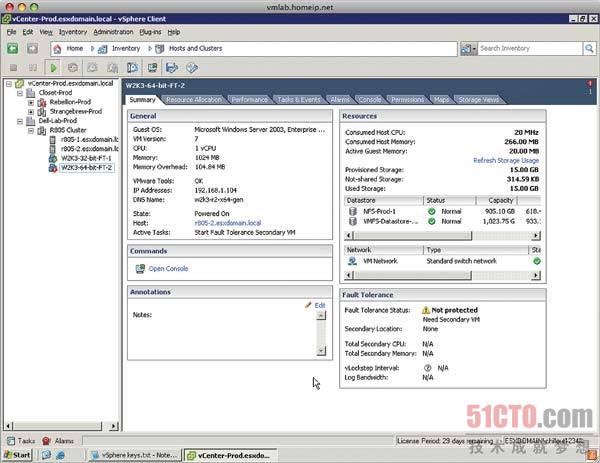Viewport: 600px width, 463px height.
Task: Click the Windows Start button
Action: click(x=17, y=455)
